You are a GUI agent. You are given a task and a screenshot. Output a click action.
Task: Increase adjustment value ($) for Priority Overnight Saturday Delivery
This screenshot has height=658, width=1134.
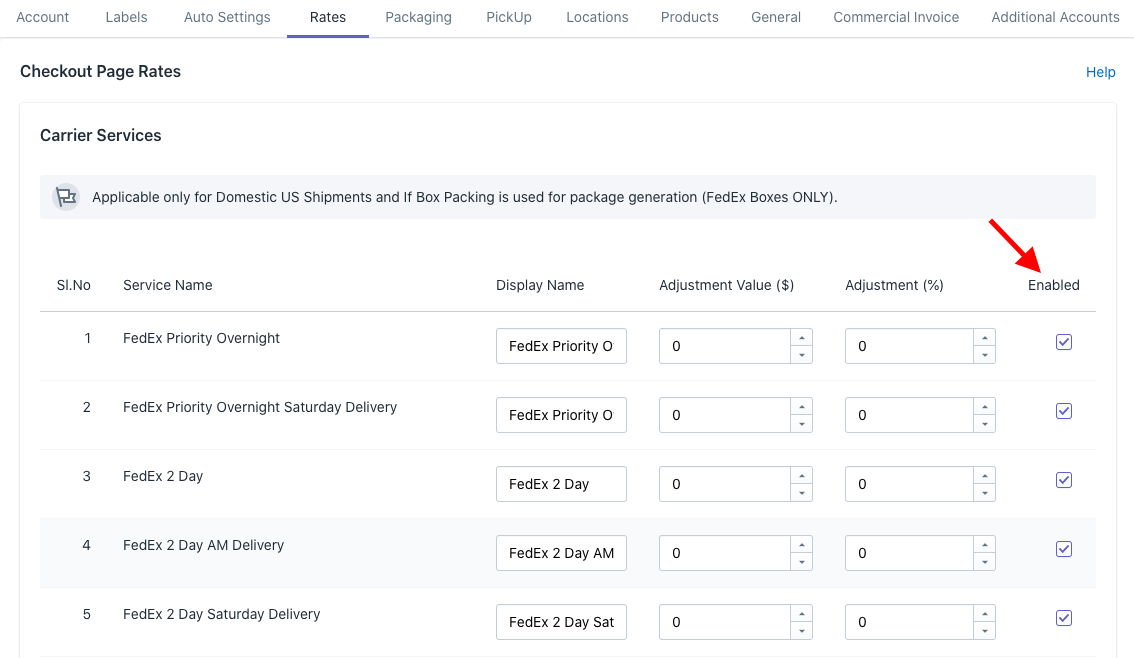(801, 406)
